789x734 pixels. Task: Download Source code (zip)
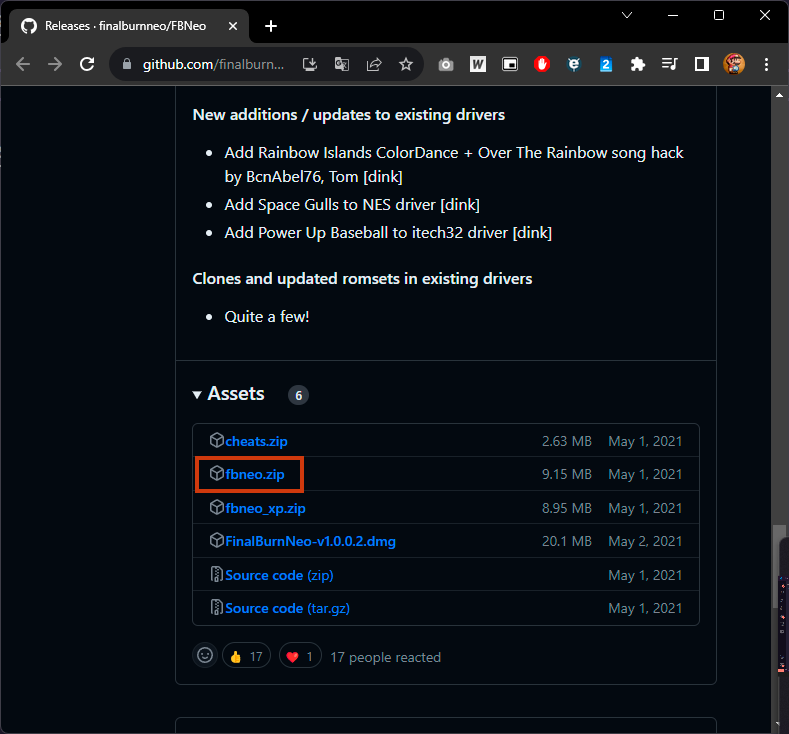tap(279, 575)
